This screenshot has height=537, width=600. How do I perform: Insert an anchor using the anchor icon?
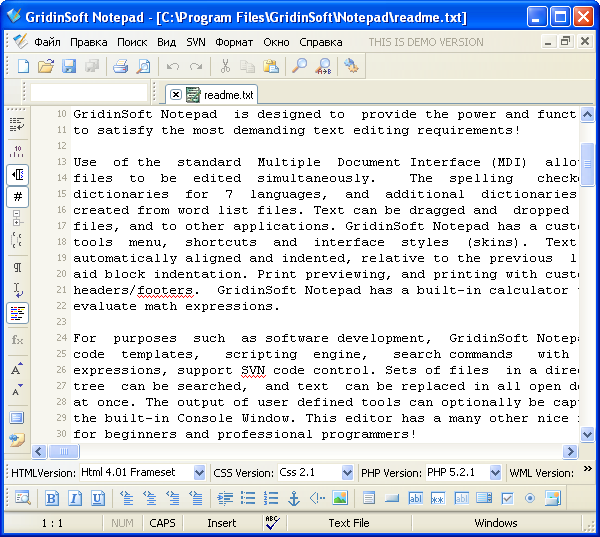coord(294,498)
